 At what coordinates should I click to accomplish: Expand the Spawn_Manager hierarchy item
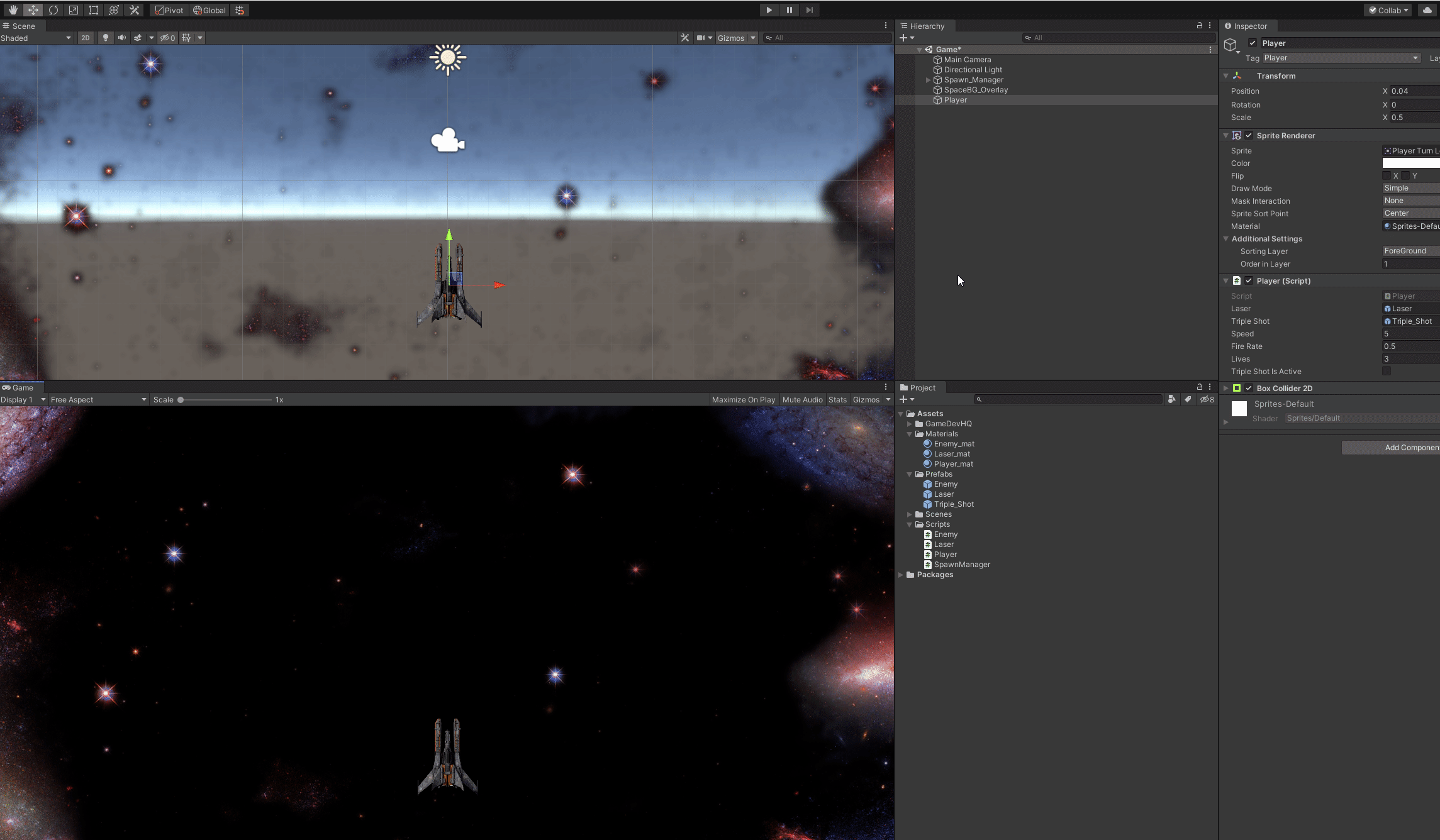click(x=928, y=80)
